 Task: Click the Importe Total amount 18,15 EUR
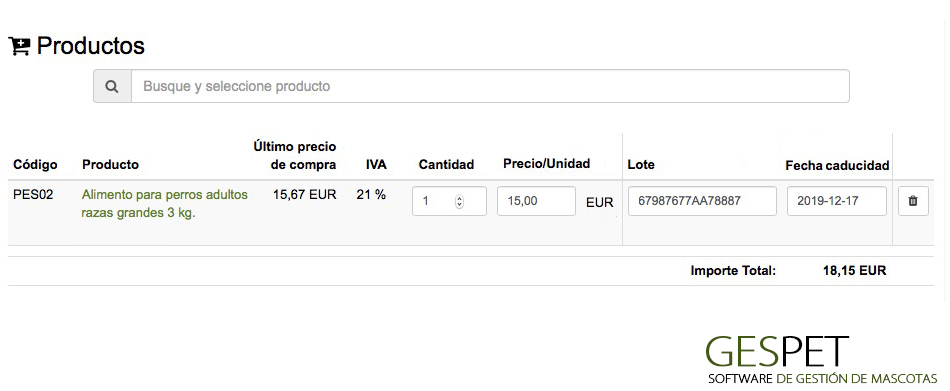tap(854, 271)
